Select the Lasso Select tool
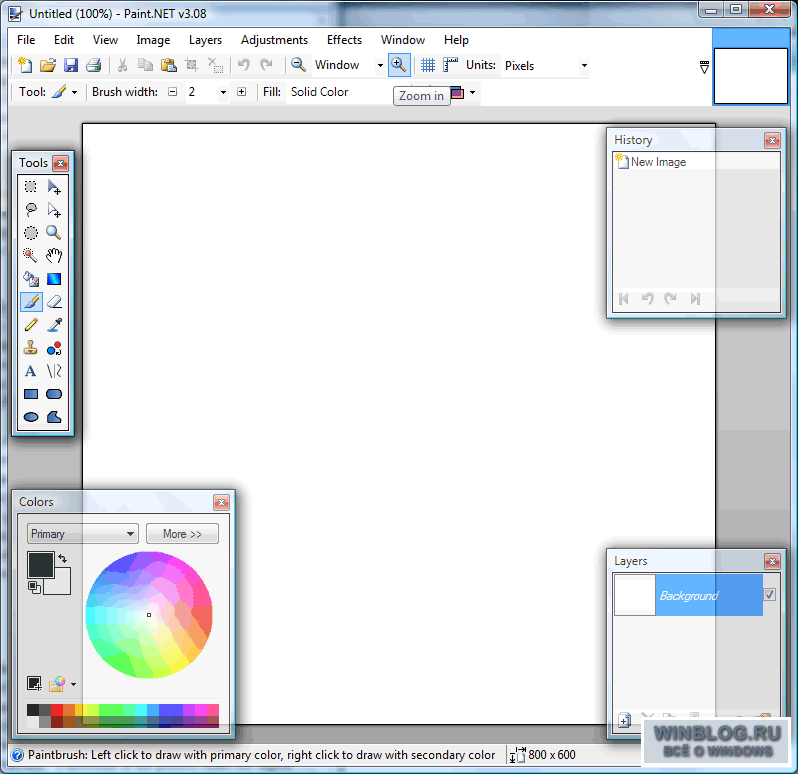This screenshot has width=798, height=774. [x=31, y=210]
